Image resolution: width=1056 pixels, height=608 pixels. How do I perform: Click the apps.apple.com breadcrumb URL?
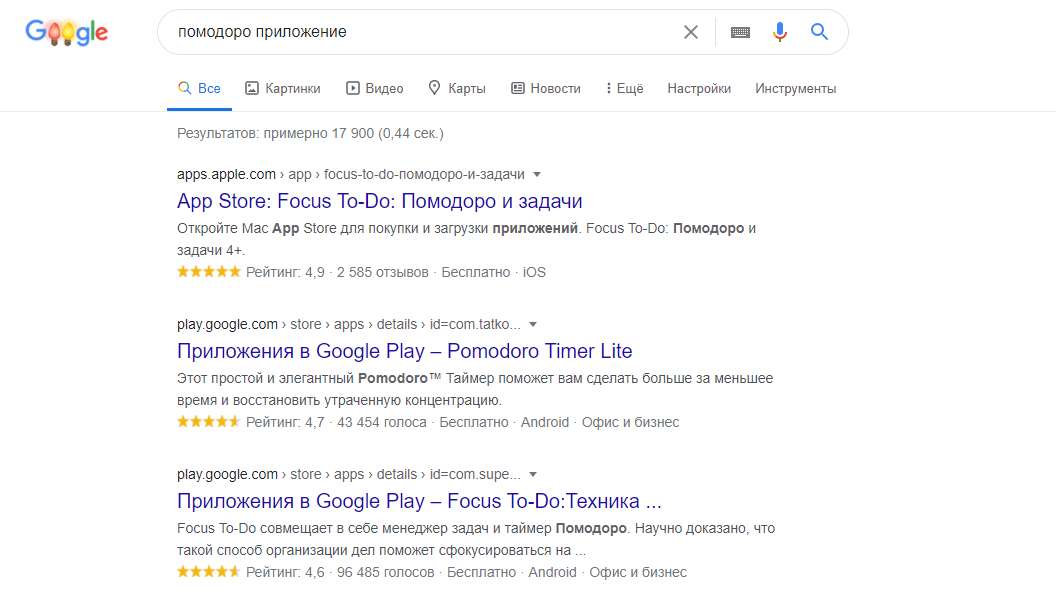click(350, 174)
